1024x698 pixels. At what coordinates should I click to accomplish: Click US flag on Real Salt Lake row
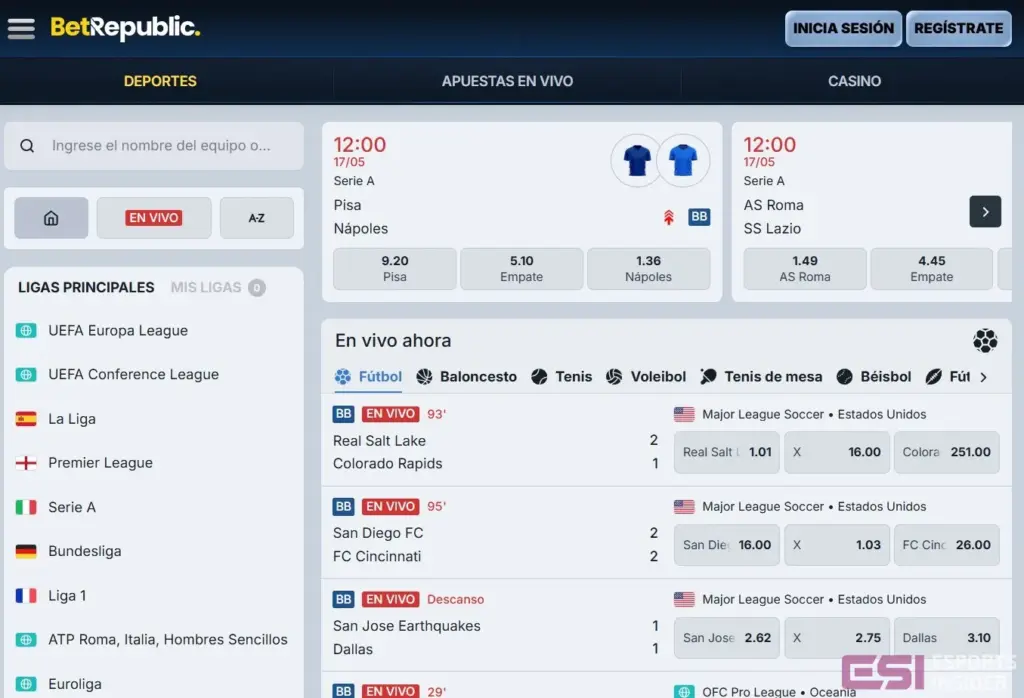(684, 414)
